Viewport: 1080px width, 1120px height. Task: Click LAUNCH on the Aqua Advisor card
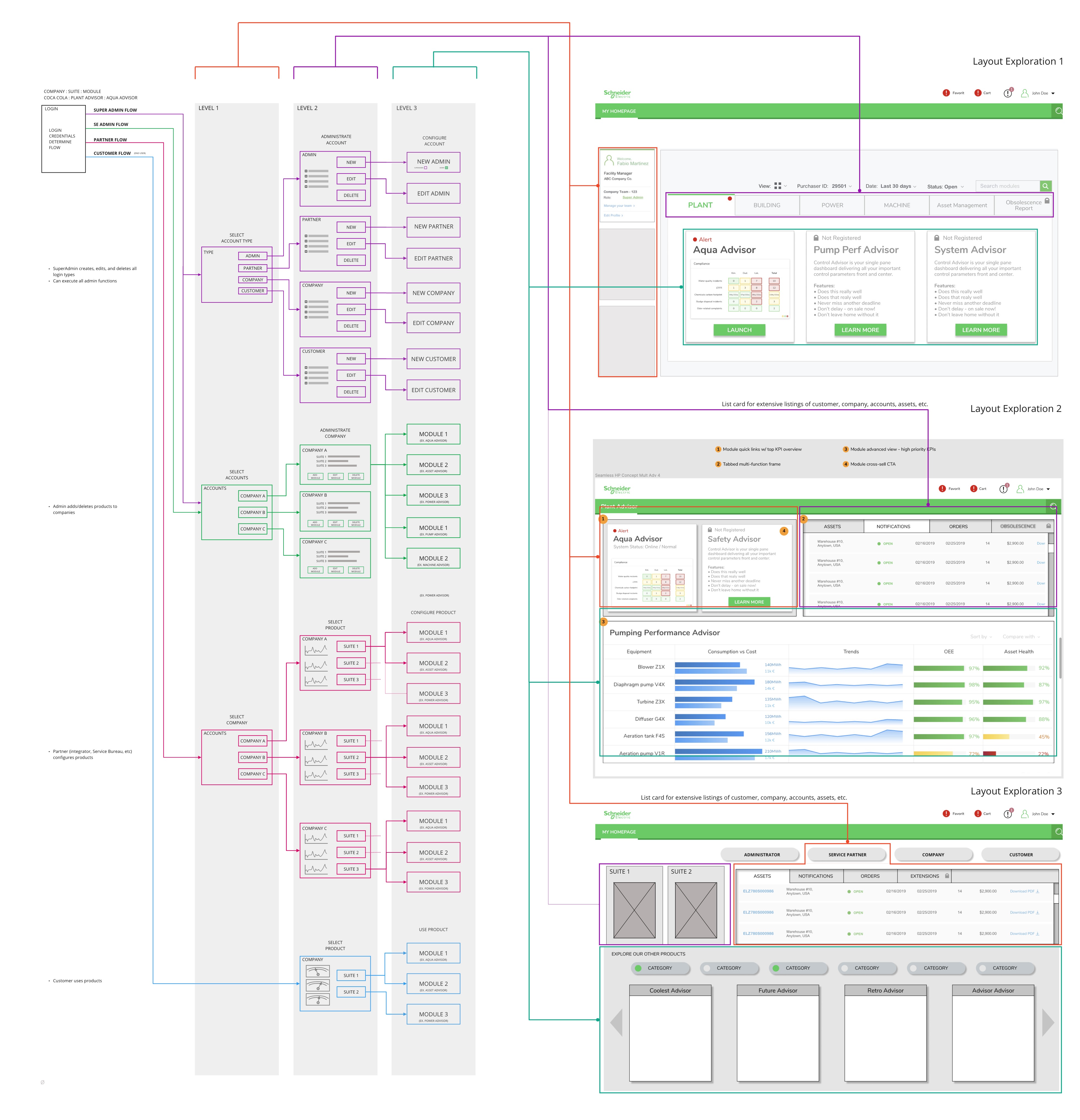(739, 330)
